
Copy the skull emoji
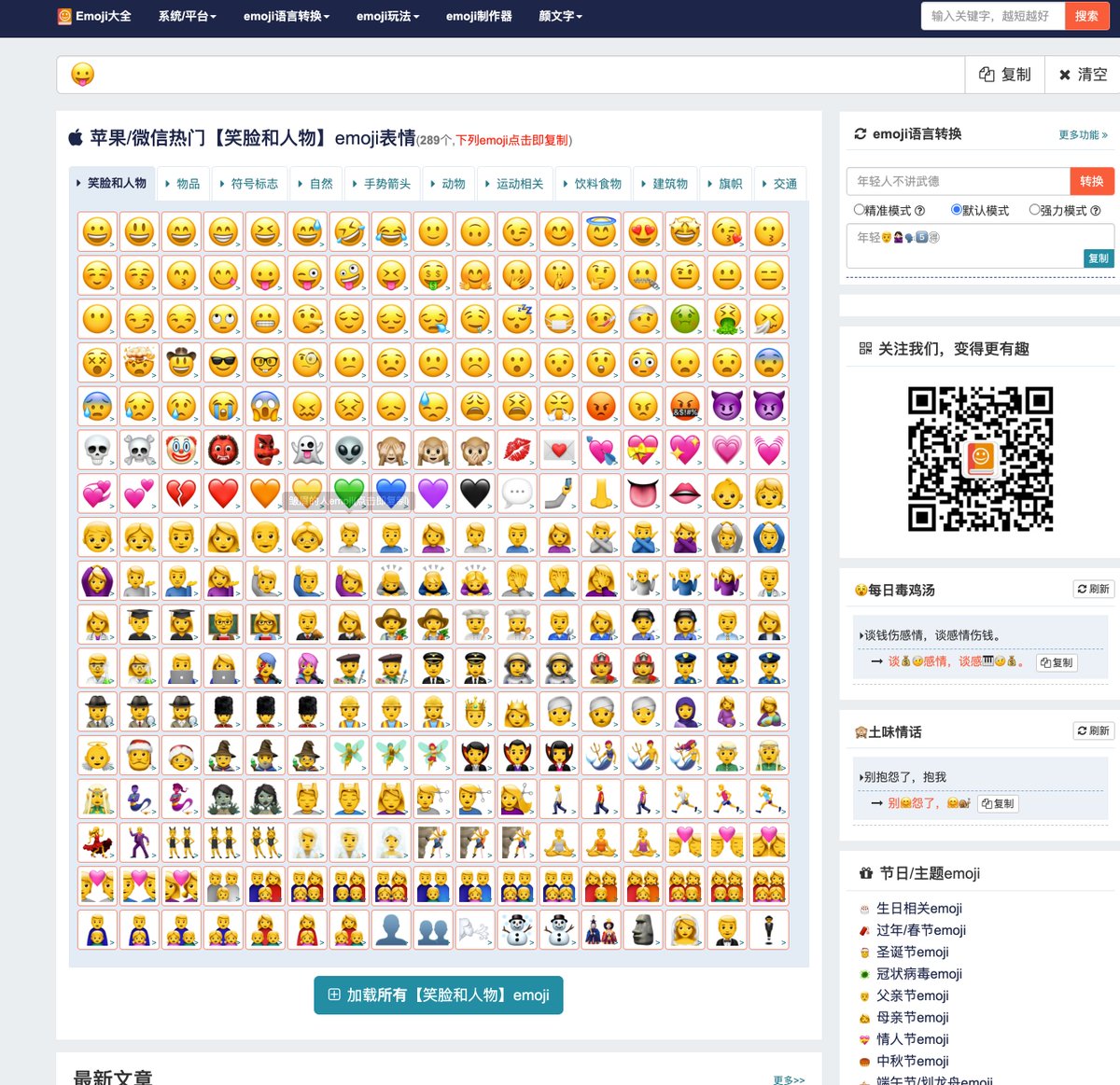97,450
